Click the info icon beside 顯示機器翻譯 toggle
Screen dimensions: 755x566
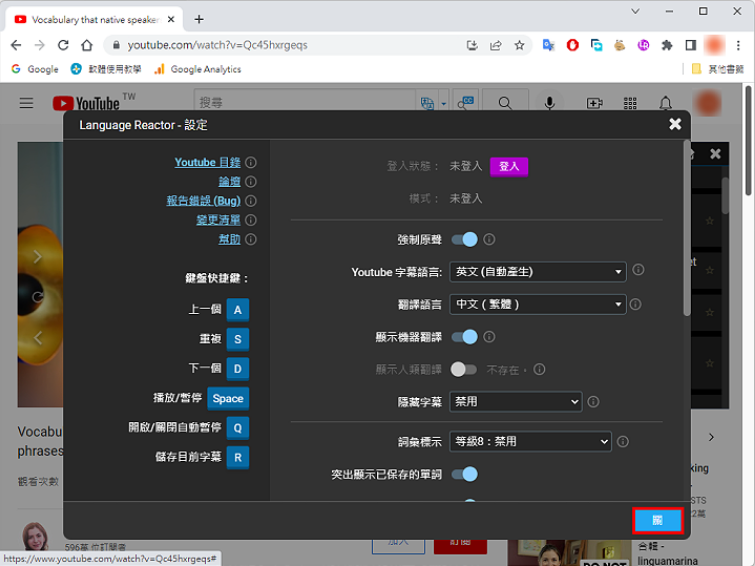489,337
